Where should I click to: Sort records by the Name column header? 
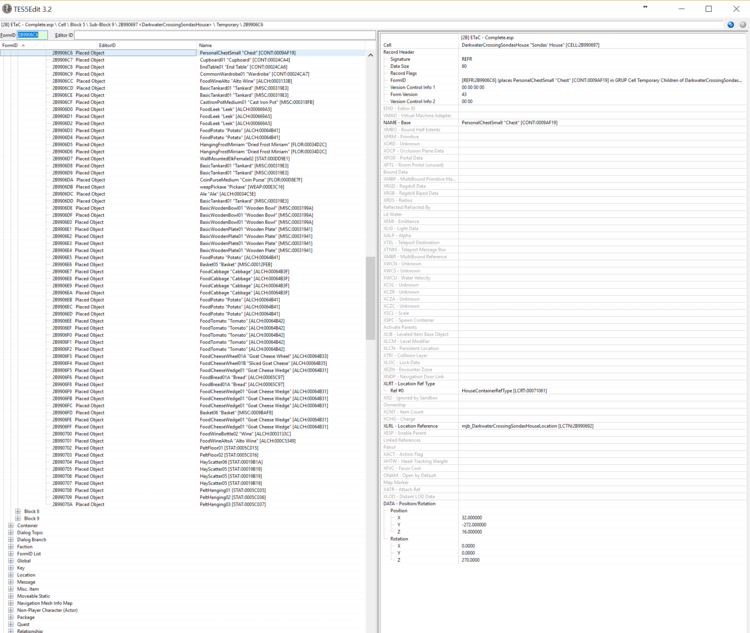206,45
